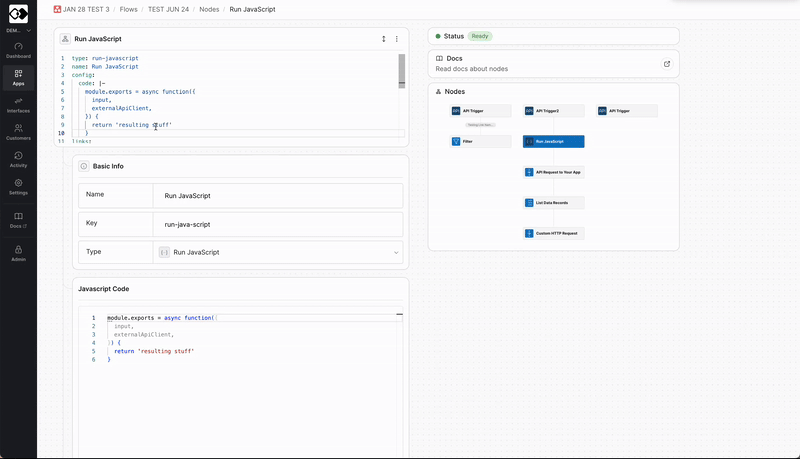The height and width of the screenshot is (459, 800).
Task: Open Apps in the sidebar
Action: click(x=18, y=78)
